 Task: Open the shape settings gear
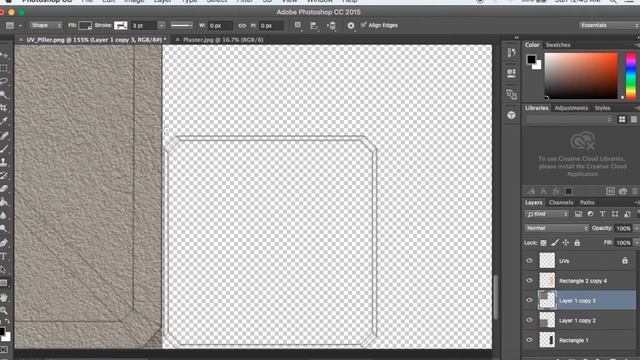351,26
